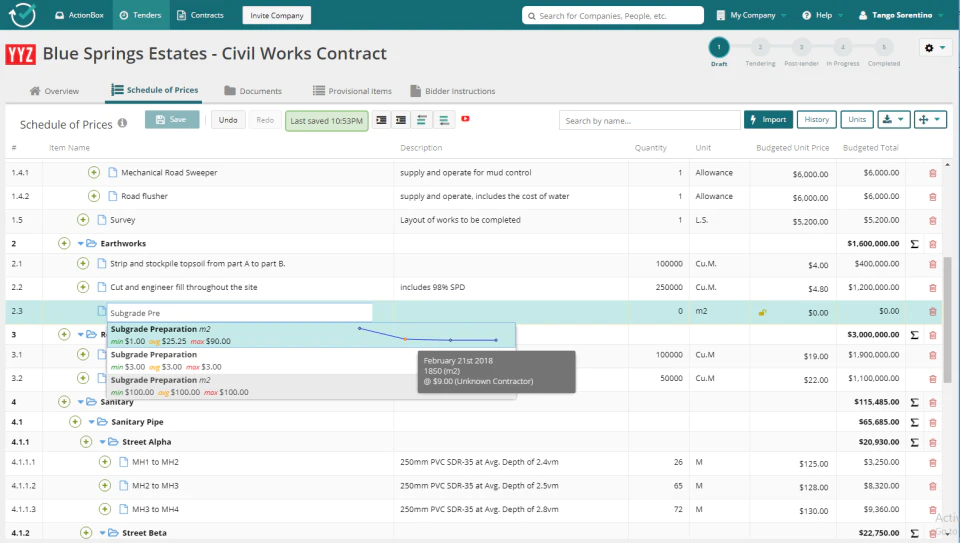The image size is (960, 543).
Task: Collapse the Street Alpha folder
Action: coord(102,442)
